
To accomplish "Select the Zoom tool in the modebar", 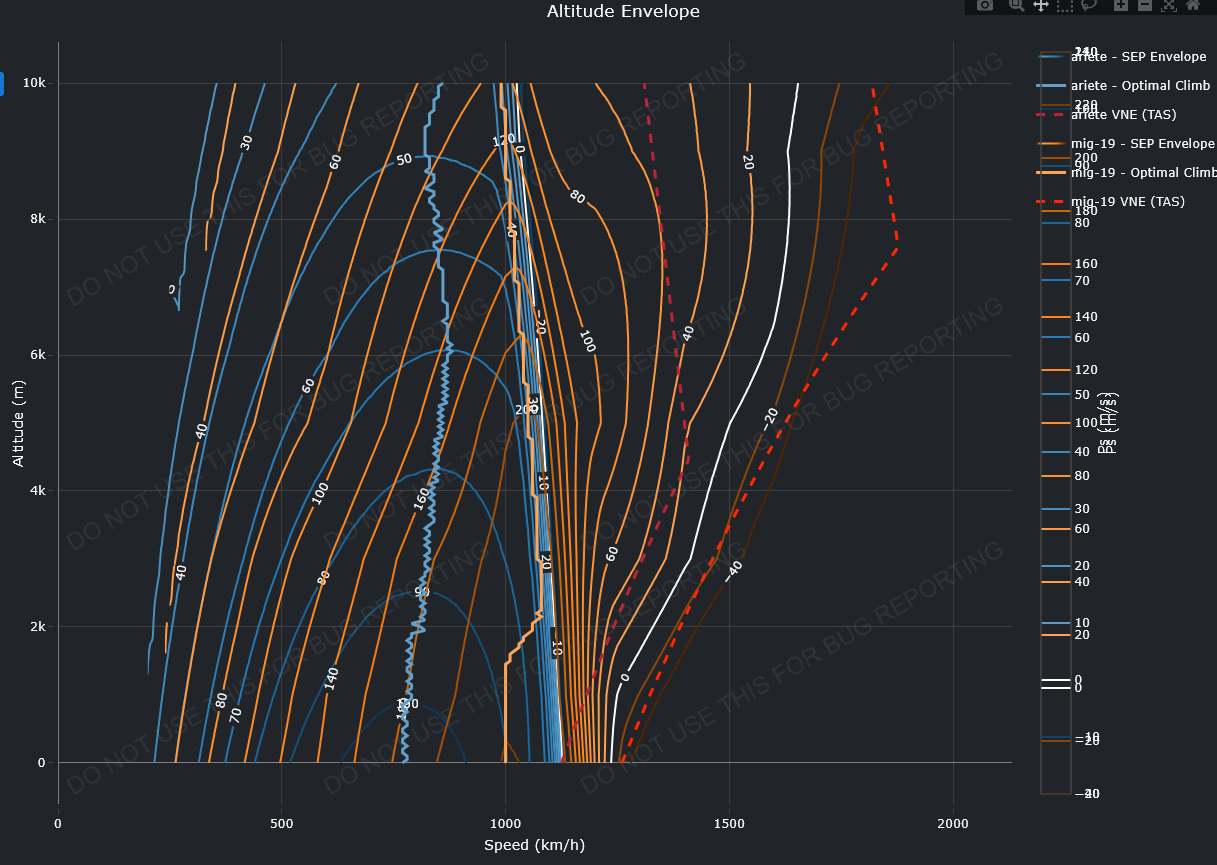I will 1016,5.
